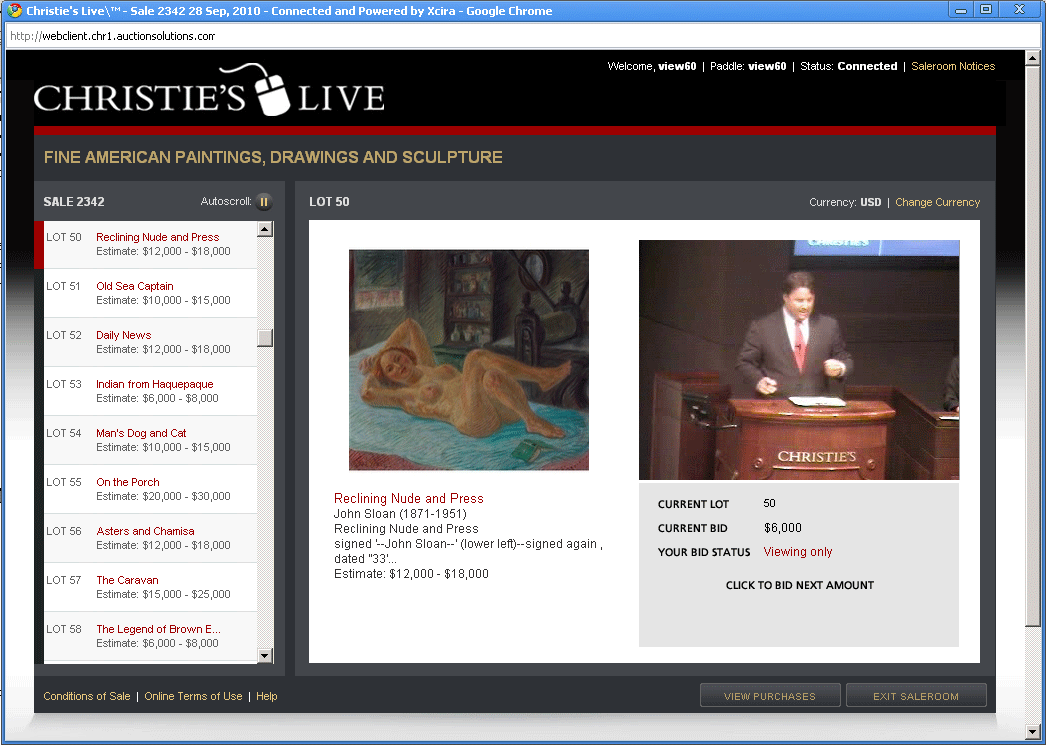Click the live auction video feed
The width and height of the screenshot is (1046, 745).
pos(798,360)
